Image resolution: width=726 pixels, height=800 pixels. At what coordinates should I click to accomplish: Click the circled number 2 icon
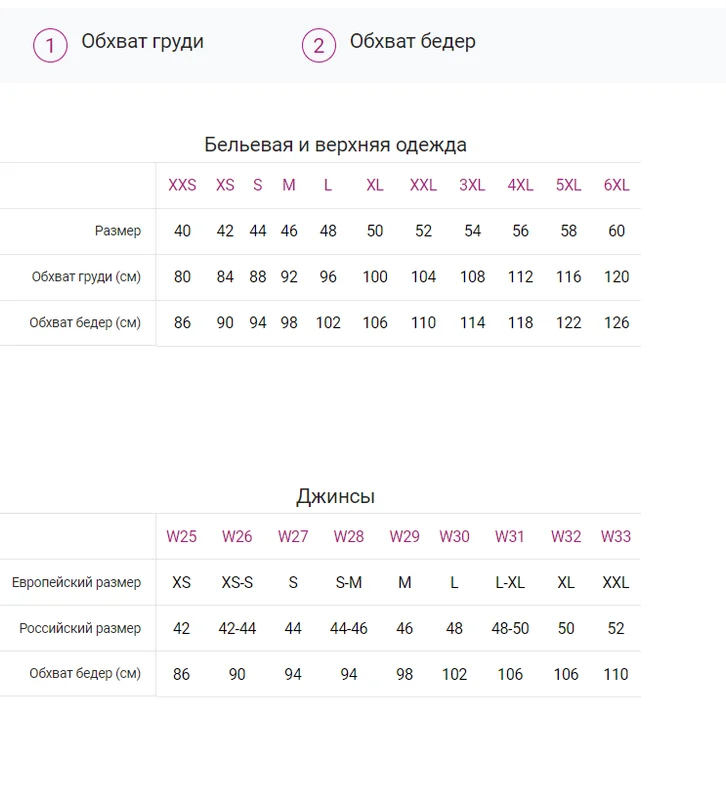(318, 45)
